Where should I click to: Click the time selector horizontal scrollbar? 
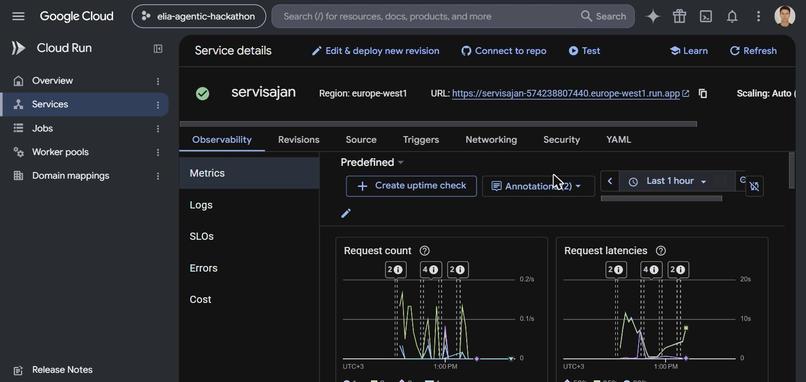(x=661, y=198)
